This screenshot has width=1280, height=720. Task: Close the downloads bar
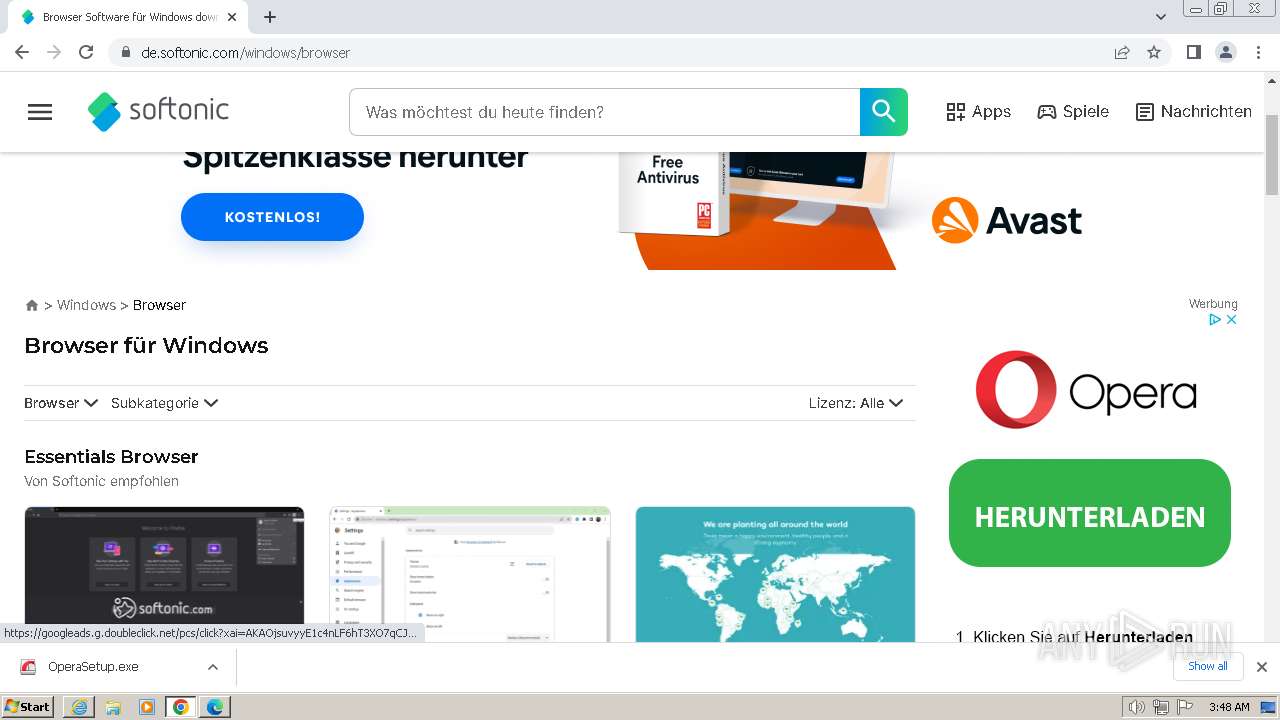(1262, 667)
